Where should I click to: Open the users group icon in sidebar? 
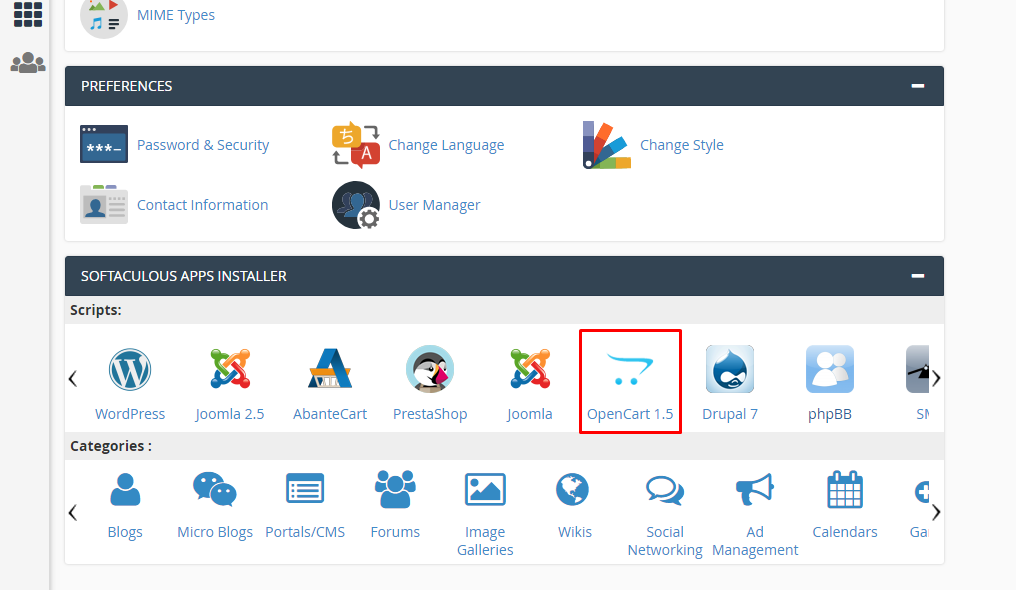pos(28,63)
